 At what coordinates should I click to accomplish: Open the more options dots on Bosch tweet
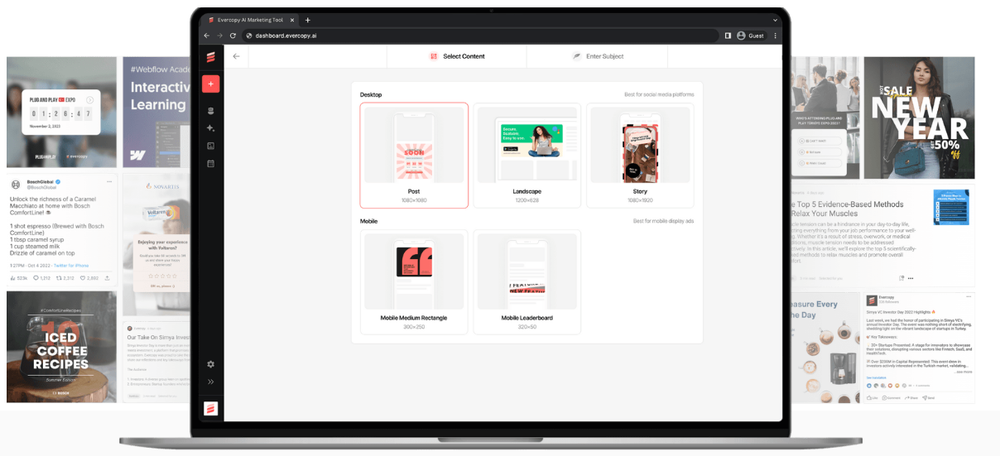coord(110,182)
